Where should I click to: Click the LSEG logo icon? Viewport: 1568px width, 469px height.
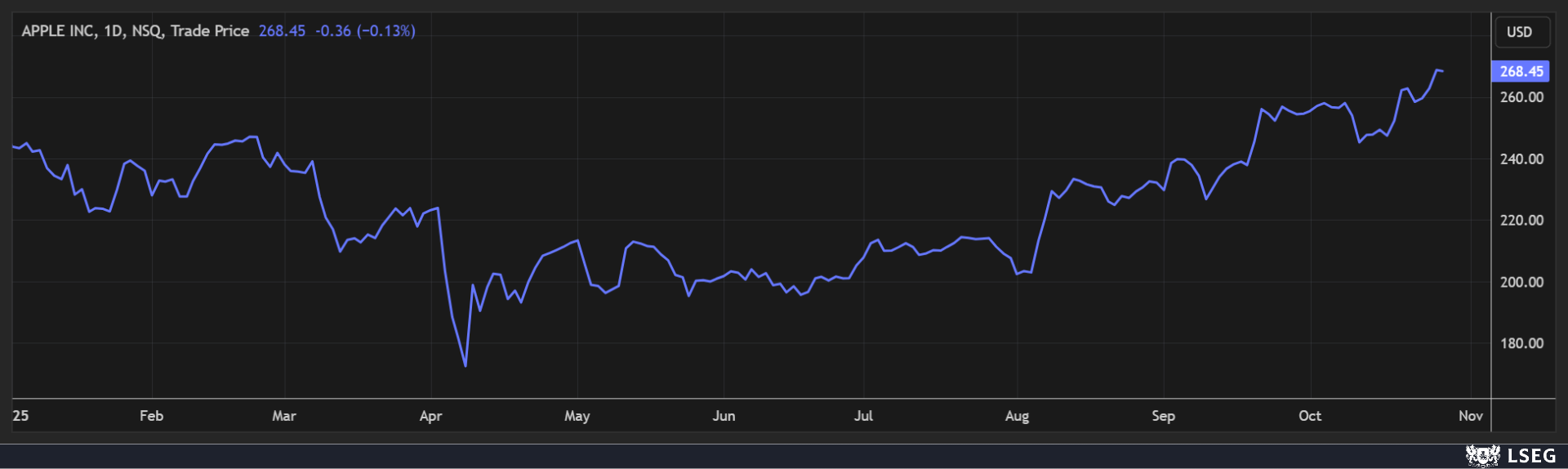tap(1482, 456)
